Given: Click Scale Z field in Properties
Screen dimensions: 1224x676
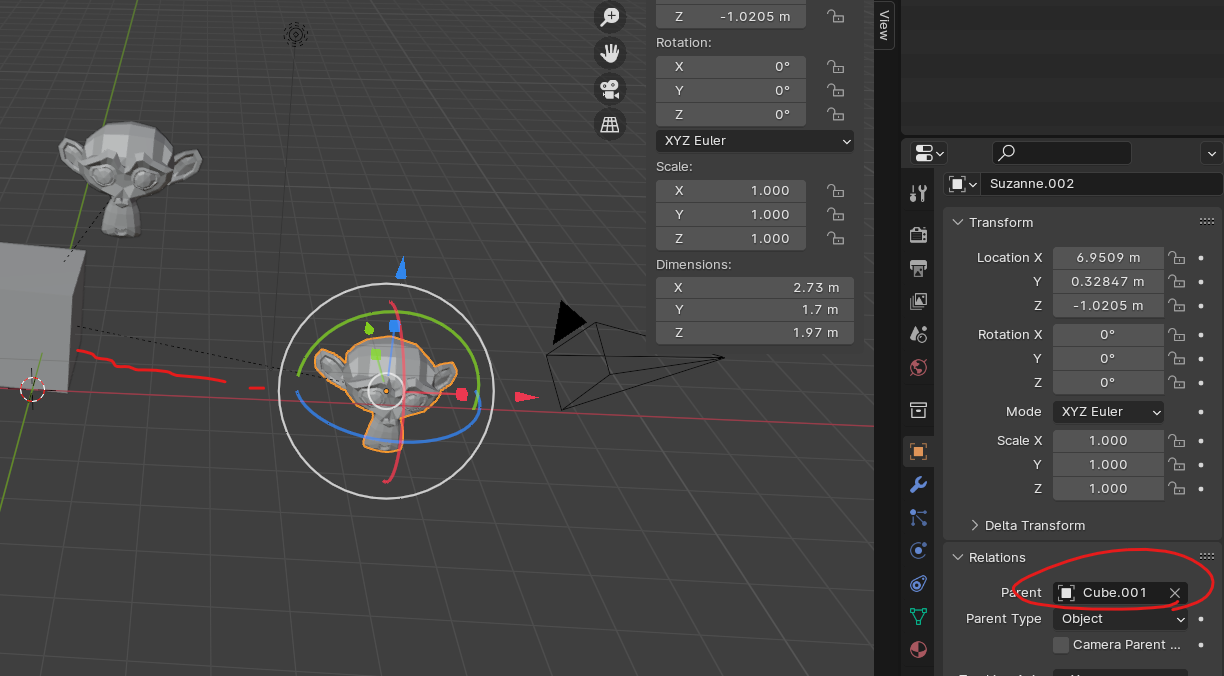Looking at the screenshot, I should click(x=1108, y=489).
